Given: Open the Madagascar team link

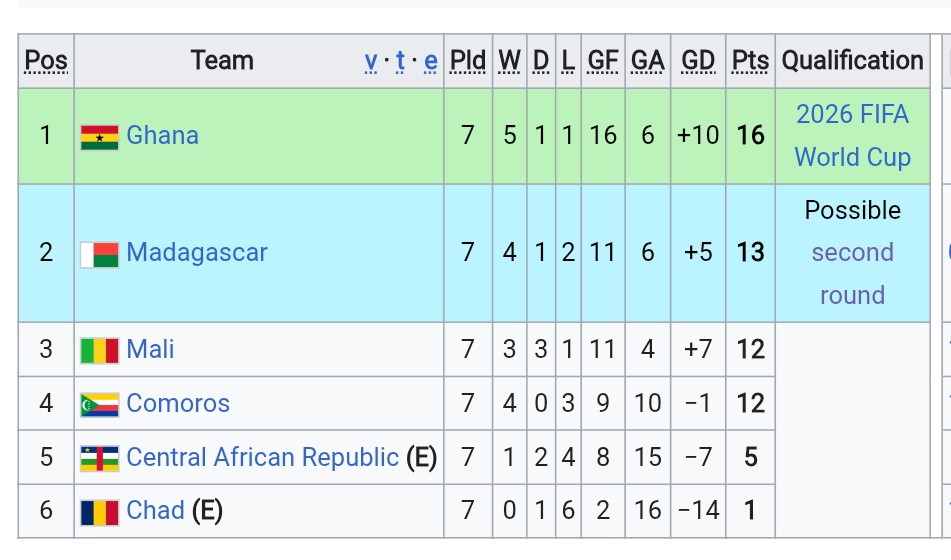Looking at the screenshot, I should pos(197,252).
